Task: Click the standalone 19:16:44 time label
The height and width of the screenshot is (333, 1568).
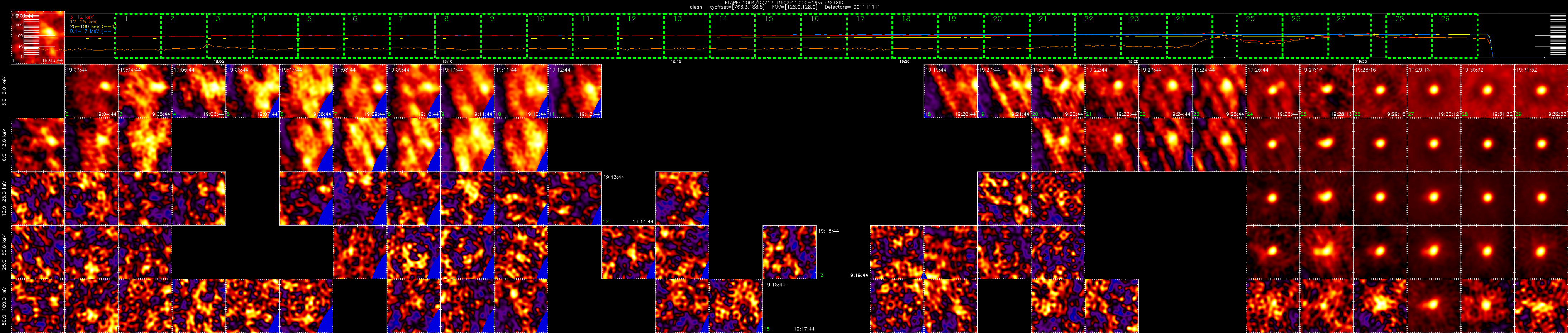Action: (775, 284)
